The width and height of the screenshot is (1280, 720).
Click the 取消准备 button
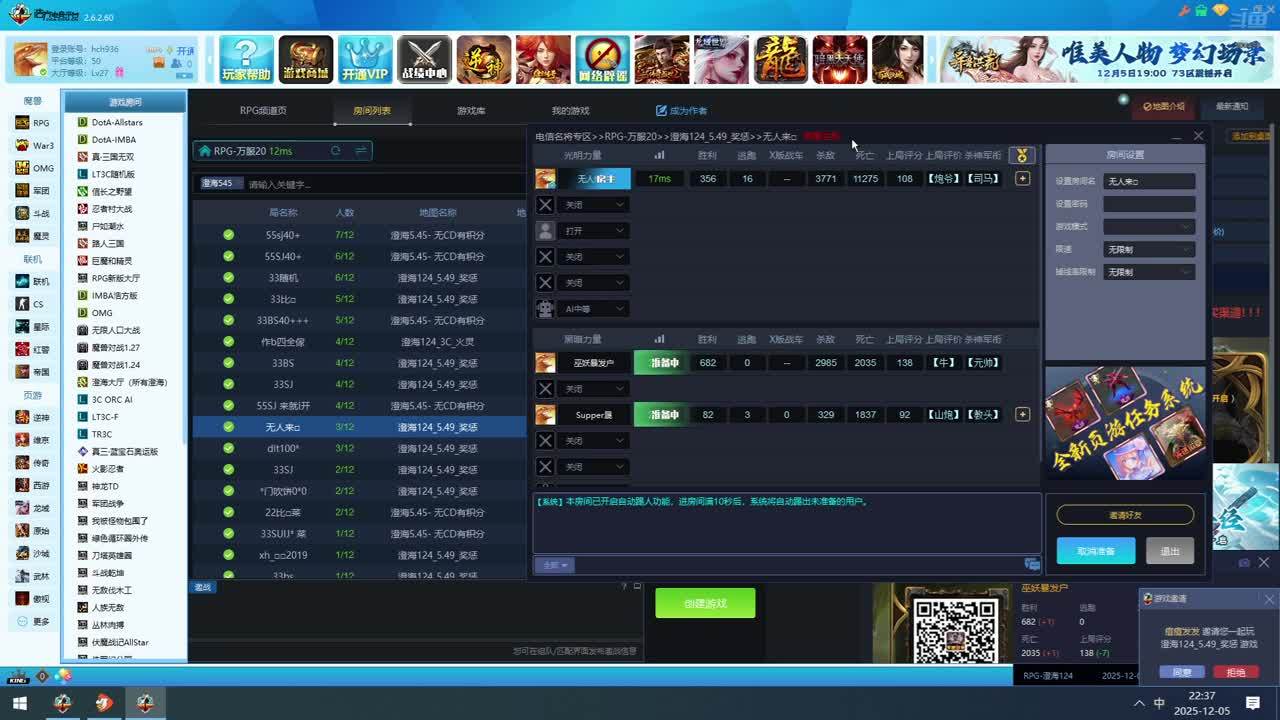pos(1095,551)
